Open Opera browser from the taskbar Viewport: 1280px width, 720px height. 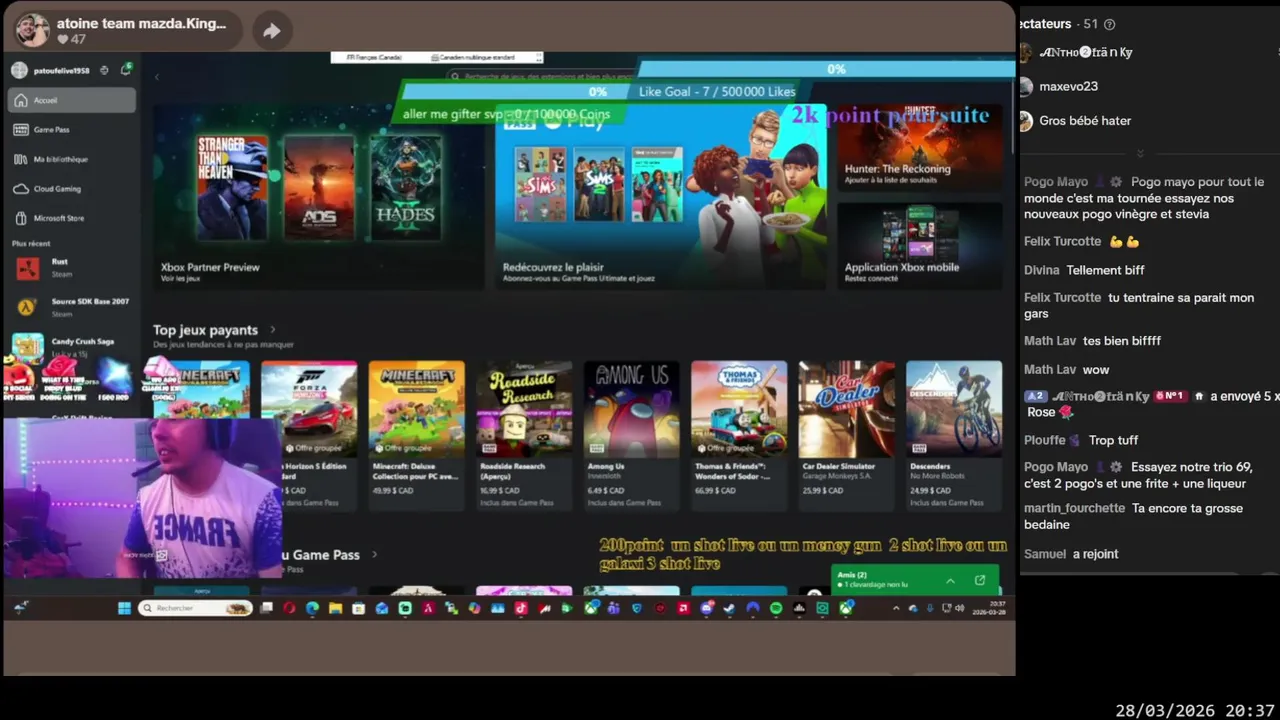tap(289, 608)
